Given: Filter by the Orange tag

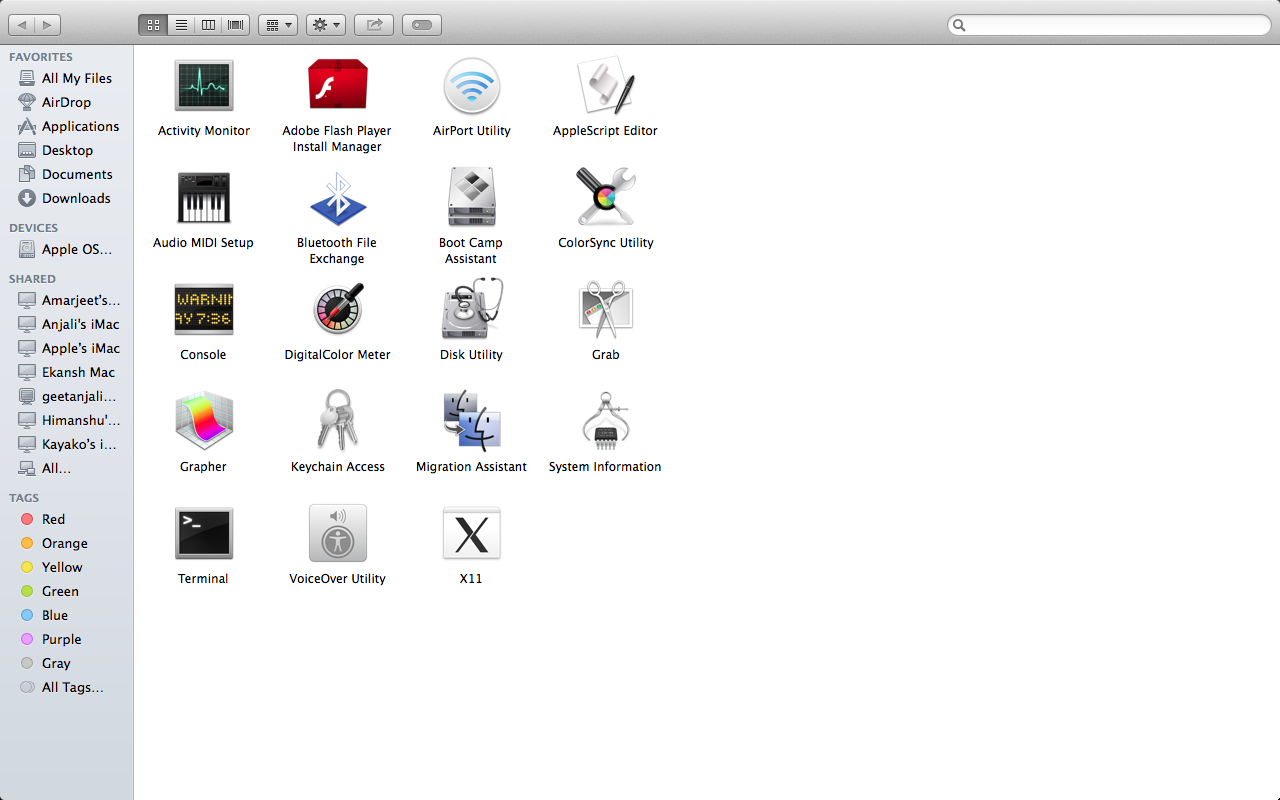Looking at the screenshot, I should click(x=66, y=543).
